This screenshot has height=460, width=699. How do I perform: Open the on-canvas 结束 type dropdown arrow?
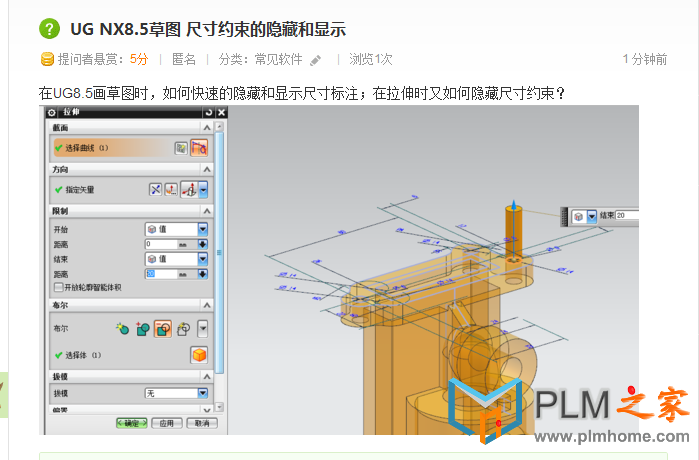592,217
